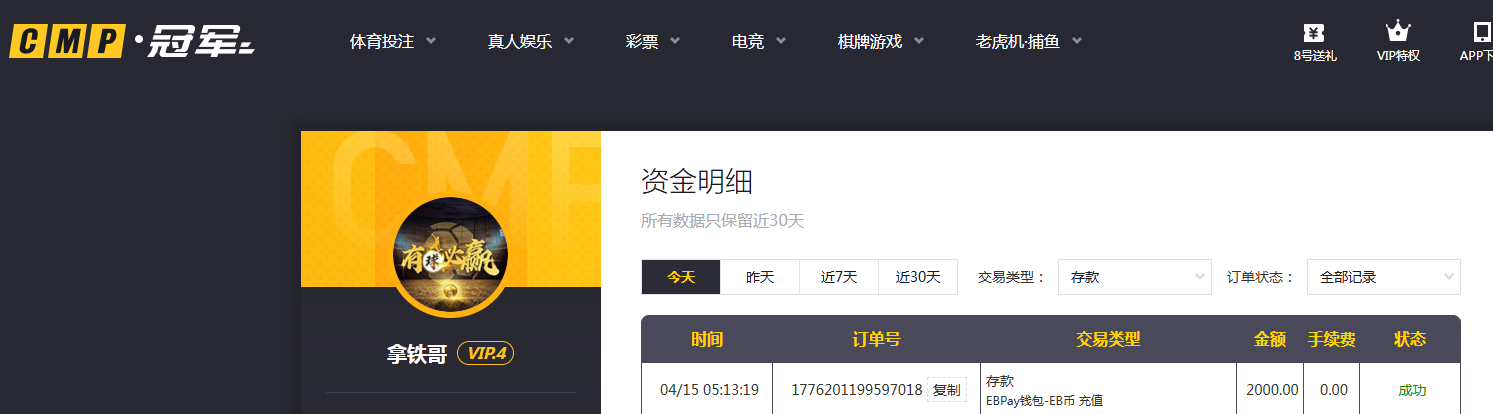The height and width of the screenshot is (414, 1493).
Task: Expand the arrow beside 棋牌游戏
Action: tap(919, 41)
